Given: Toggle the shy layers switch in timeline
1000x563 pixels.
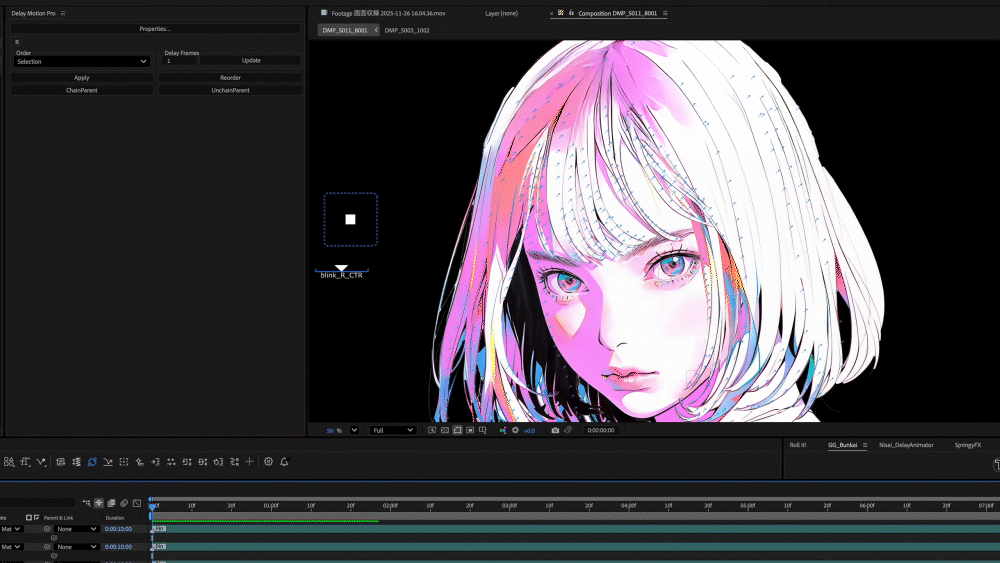Looking at the screenshot, I should point(99,503).
